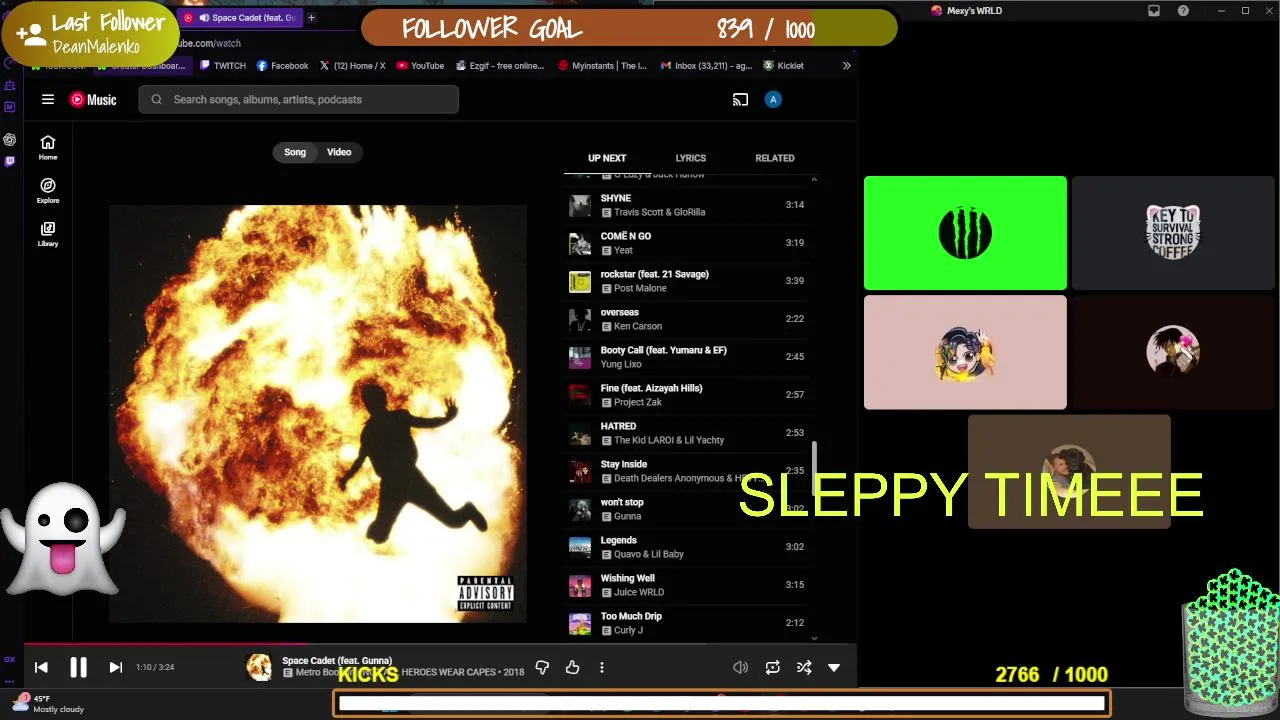The height and width of the screenshot is (720, 1280).
Task: Click the rockstar yellow album thumbnail
Action: pos(580,281)
